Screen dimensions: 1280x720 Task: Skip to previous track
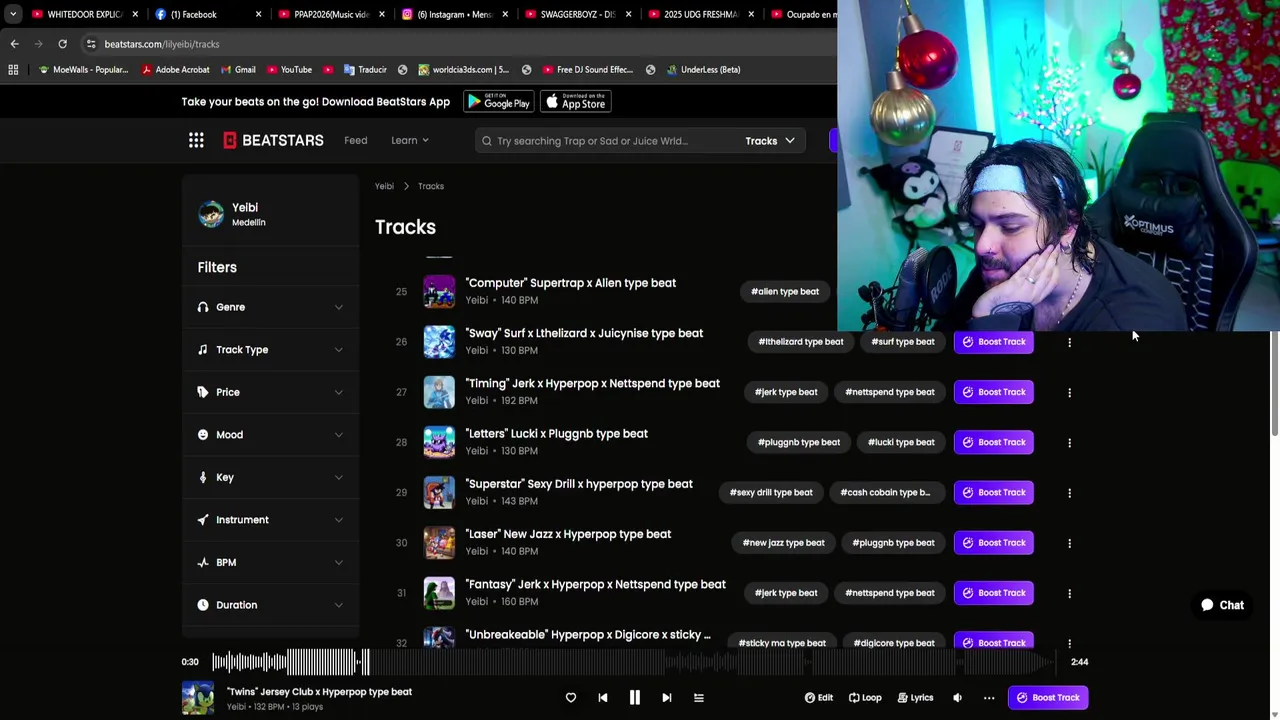(602, 698)
